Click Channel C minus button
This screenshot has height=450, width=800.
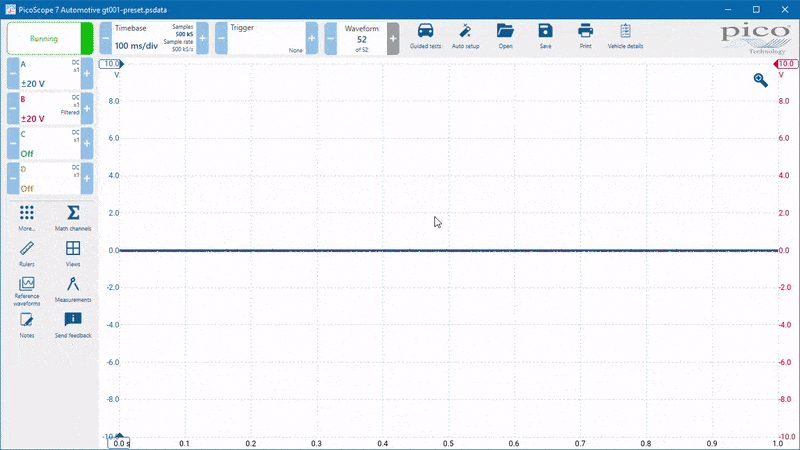coord(13,143)
